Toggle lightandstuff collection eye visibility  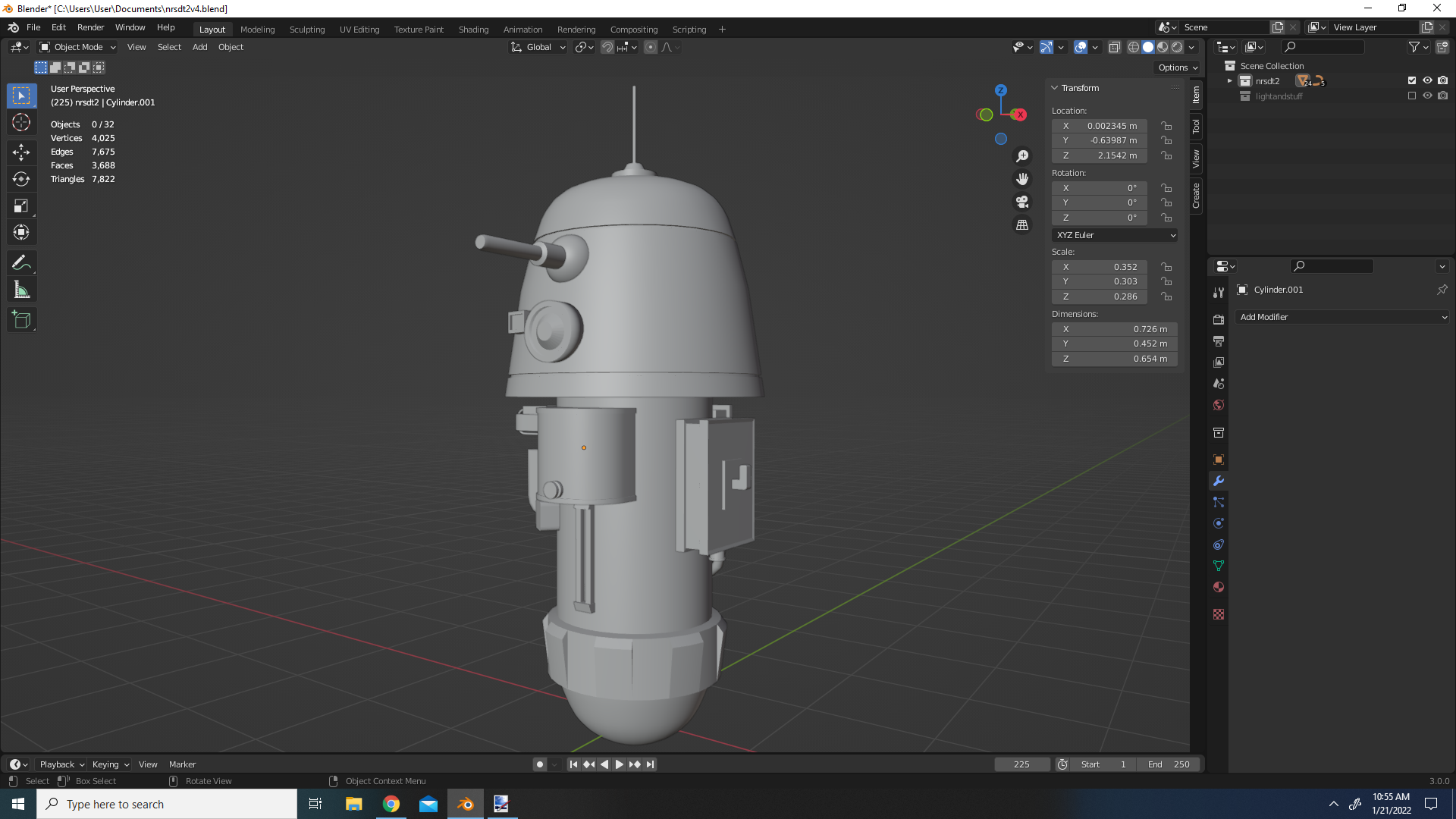click(x=1427, y=96)
